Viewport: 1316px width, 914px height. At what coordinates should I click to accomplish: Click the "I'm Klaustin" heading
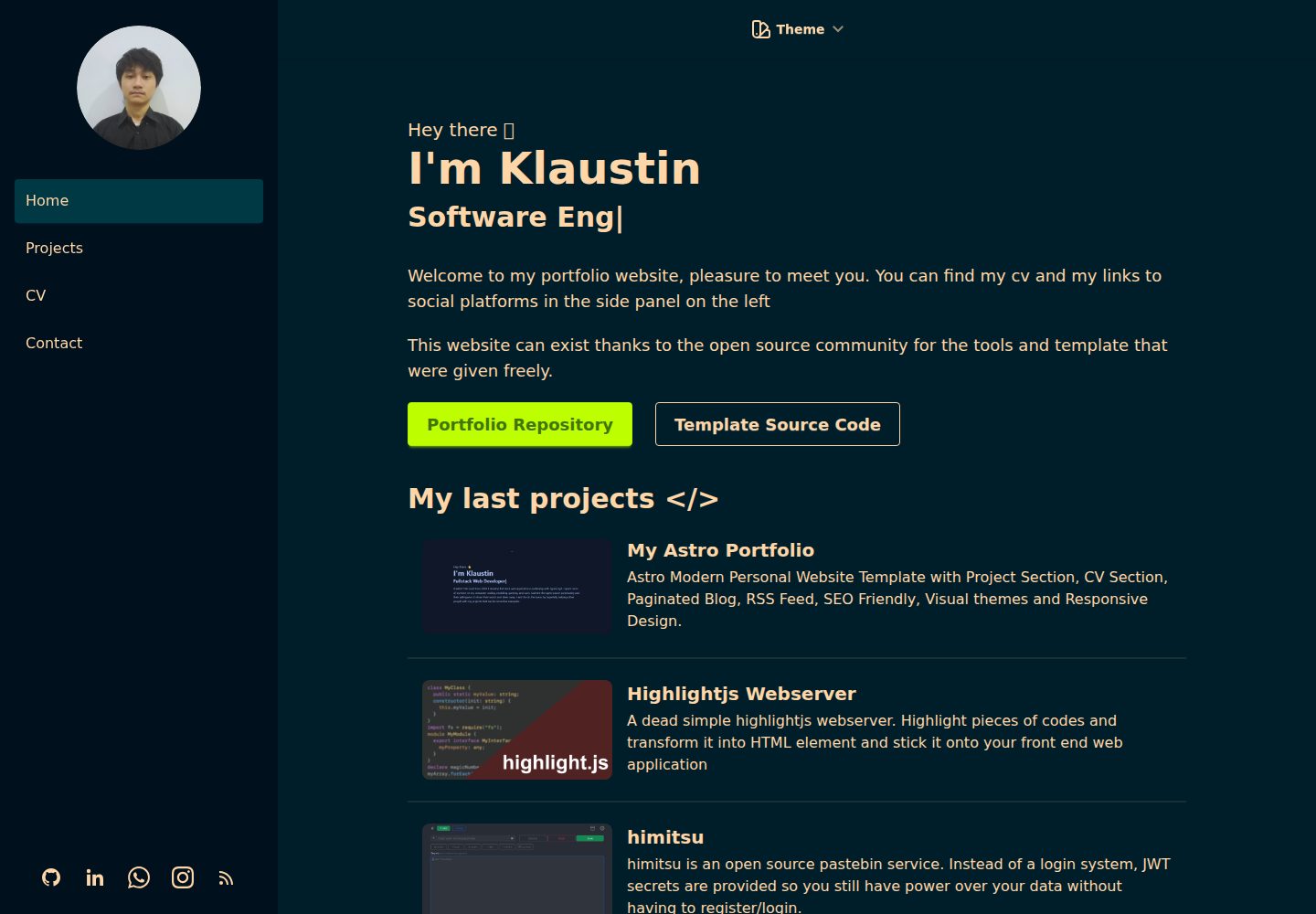point(554,168)
